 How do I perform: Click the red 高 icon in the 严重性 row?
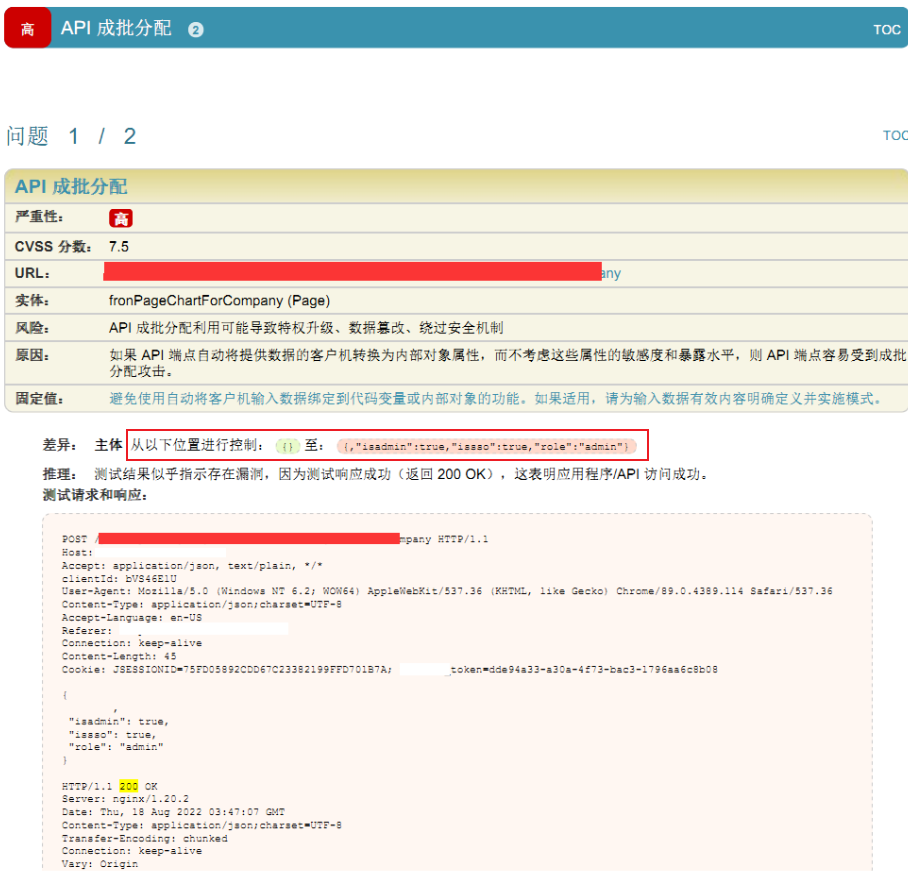click(x=120, y=218)
